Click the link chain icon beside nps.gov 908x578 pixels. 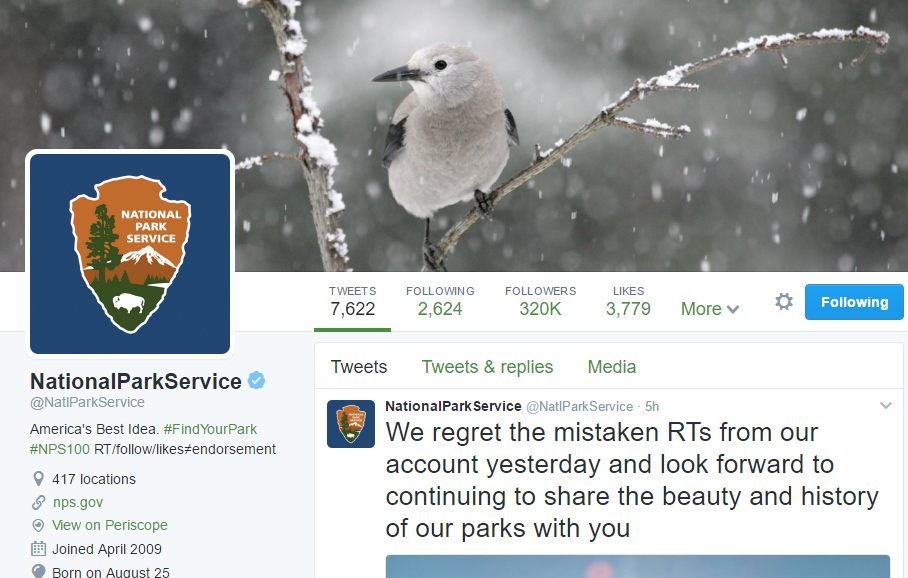(x=38, y=502)
